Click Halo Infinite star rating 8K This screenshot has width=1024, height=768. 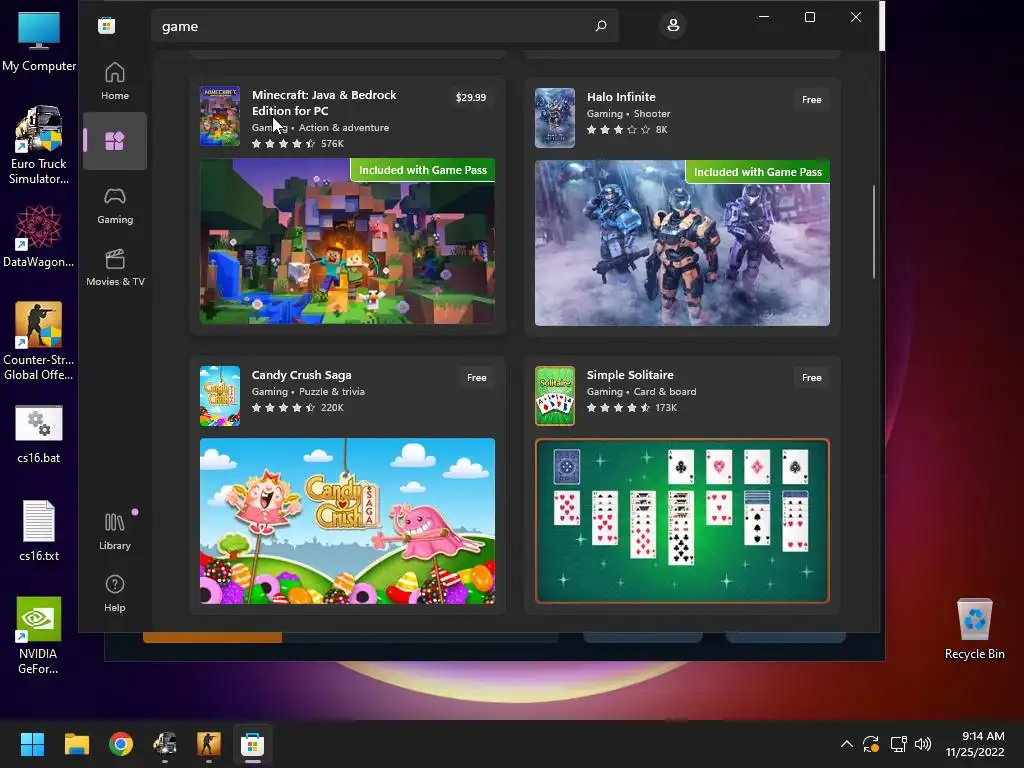point(627,130)
